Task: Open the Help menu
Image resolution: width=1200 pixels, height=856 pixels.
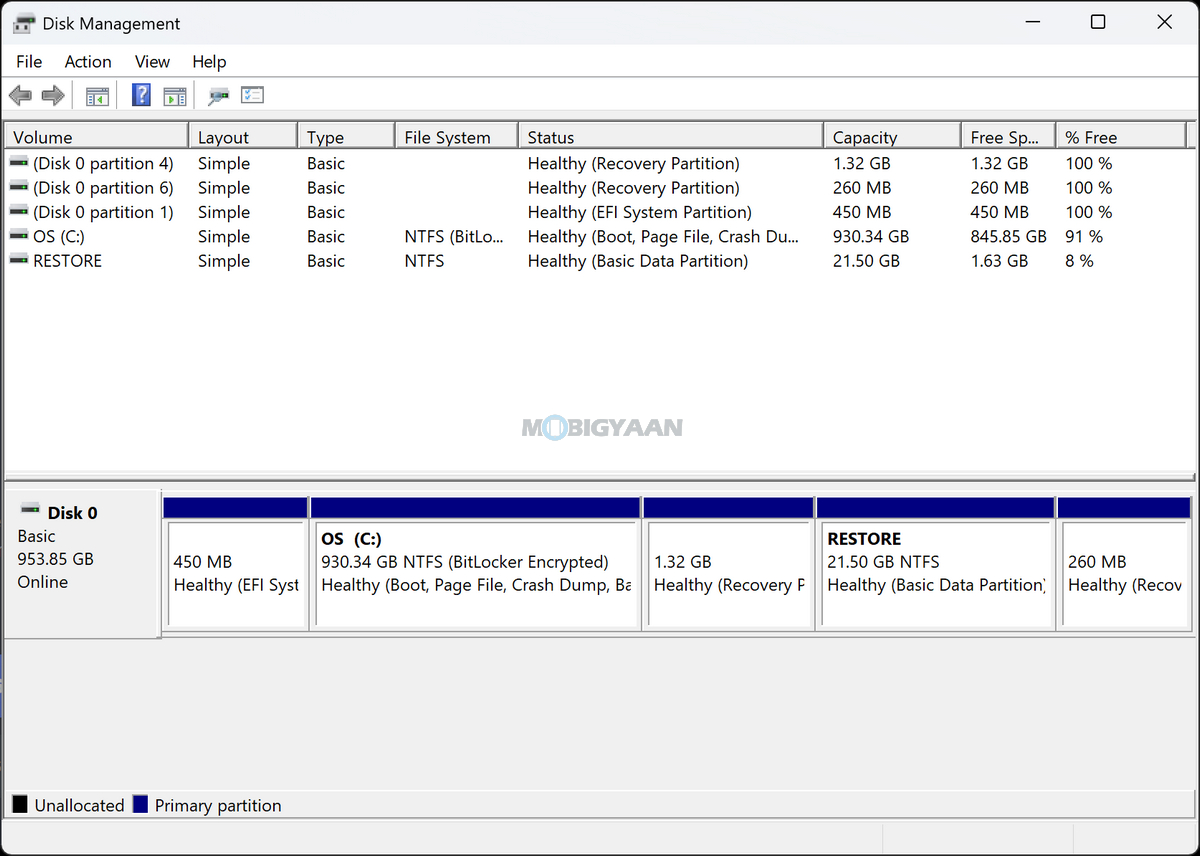Action: 209,62
